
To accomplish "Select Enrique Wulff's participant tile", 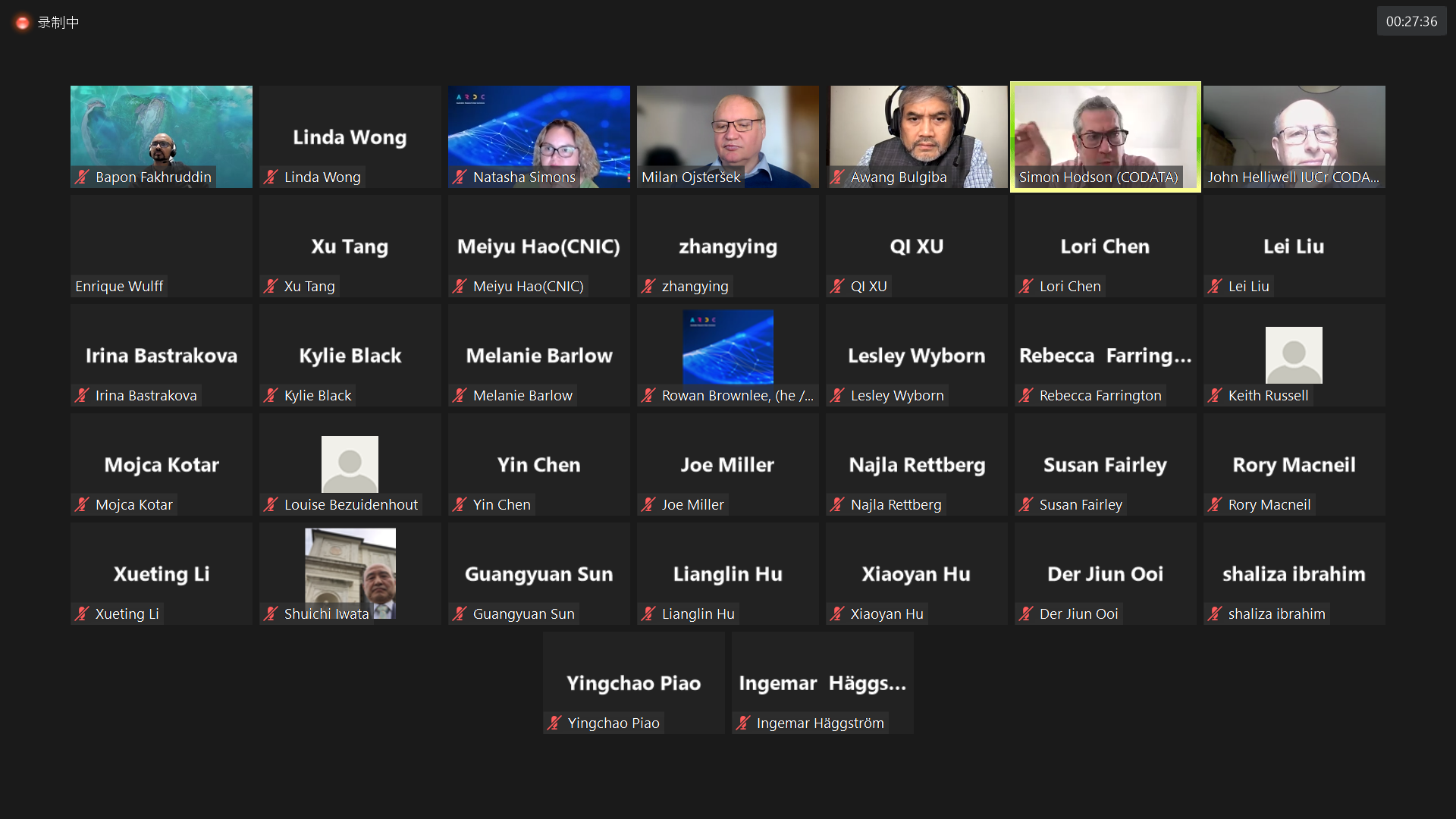I will pos(162,246).
